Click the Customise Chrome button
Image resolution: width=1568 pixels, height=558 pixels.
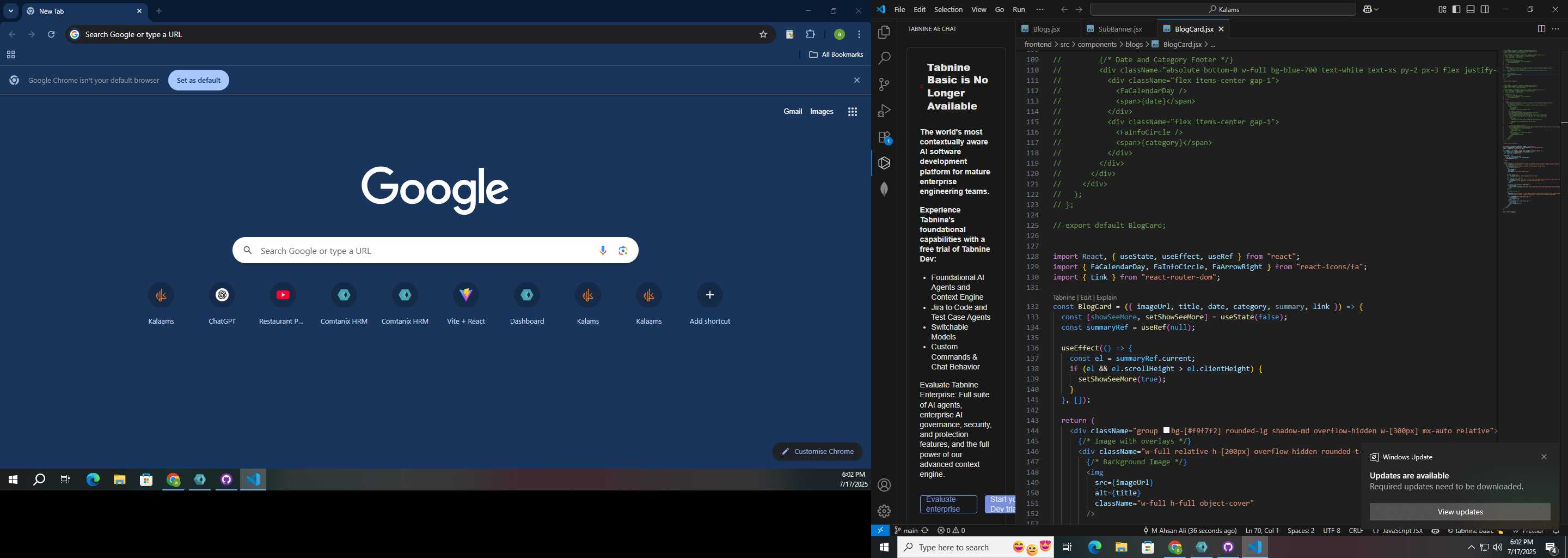(817, 451)
